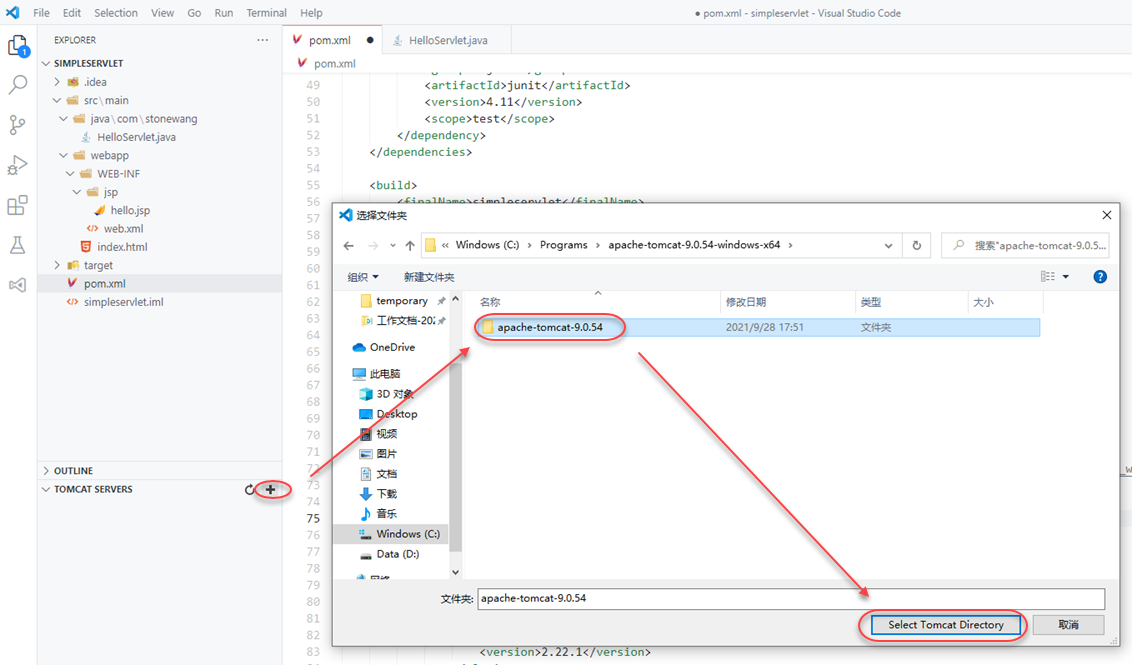The width and height of the screenshot is (1132, 665).
Task: Click 新建文件夹 new folder button
Action: click(x=429, y=277)
